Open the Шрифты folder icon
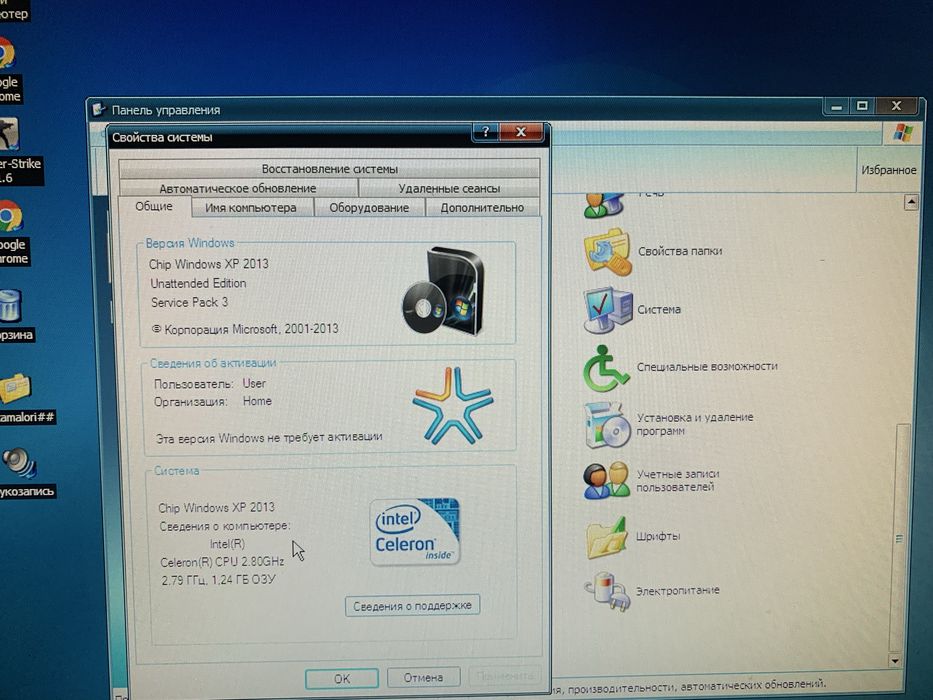This screenshot has height=700, width=933. (x=606, y=538)
